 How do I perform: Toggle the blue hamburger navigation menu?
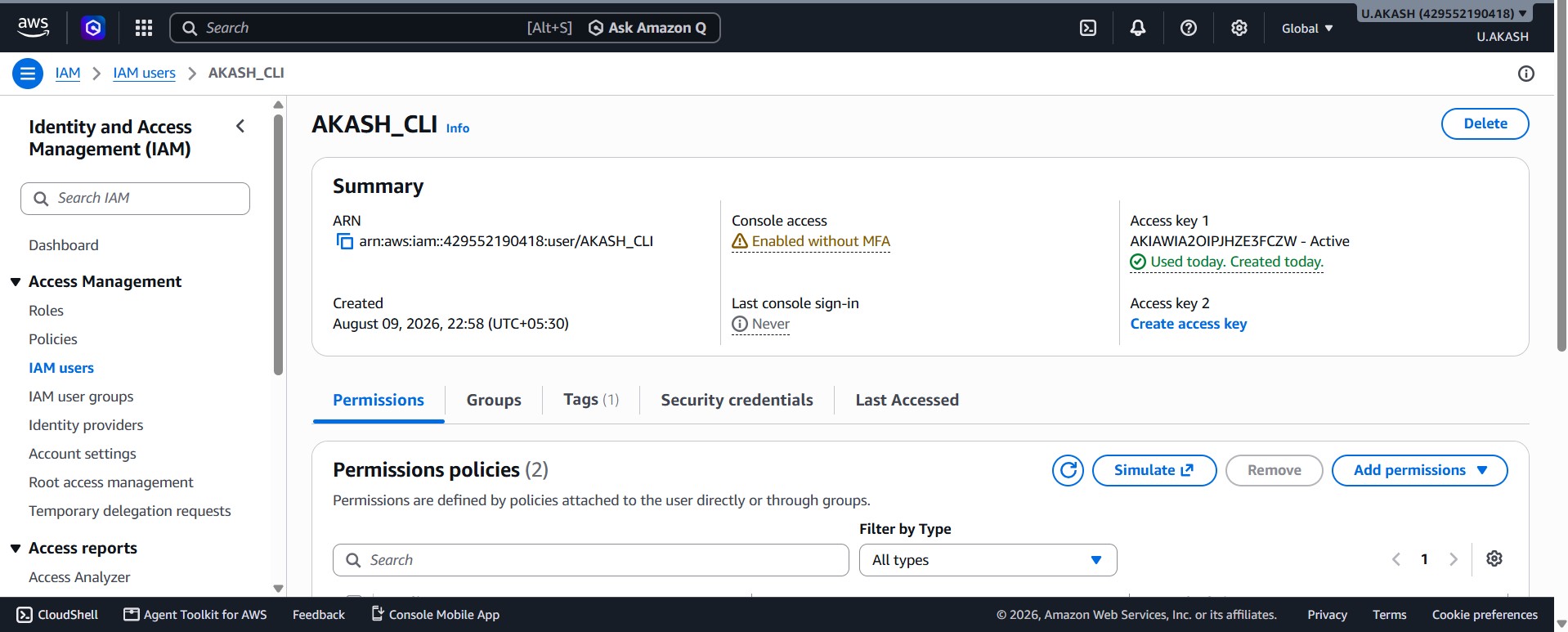[x=28, y=74]
